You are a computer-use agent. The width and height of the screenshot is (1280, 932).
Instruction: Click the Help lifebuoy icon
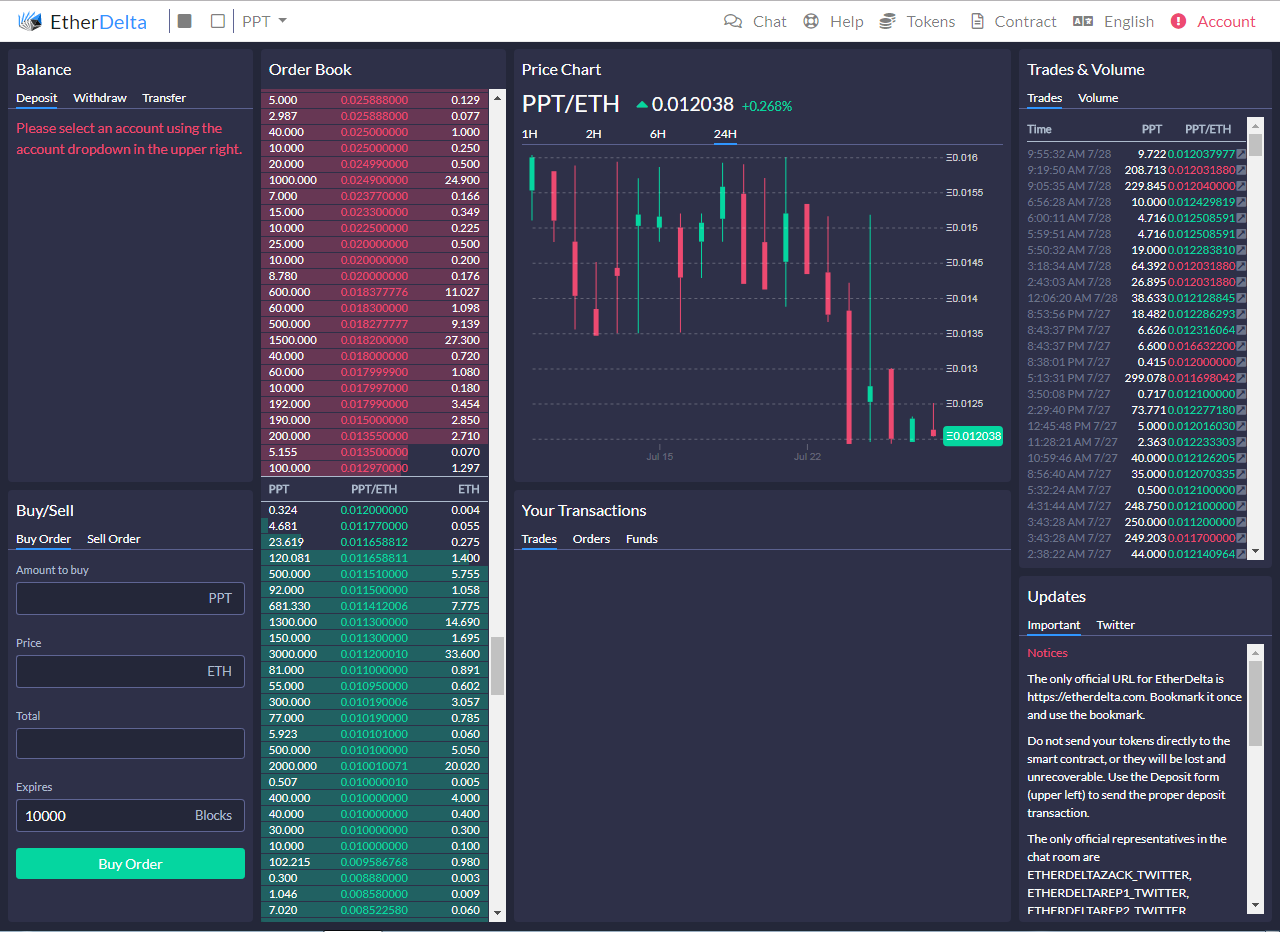811,21
